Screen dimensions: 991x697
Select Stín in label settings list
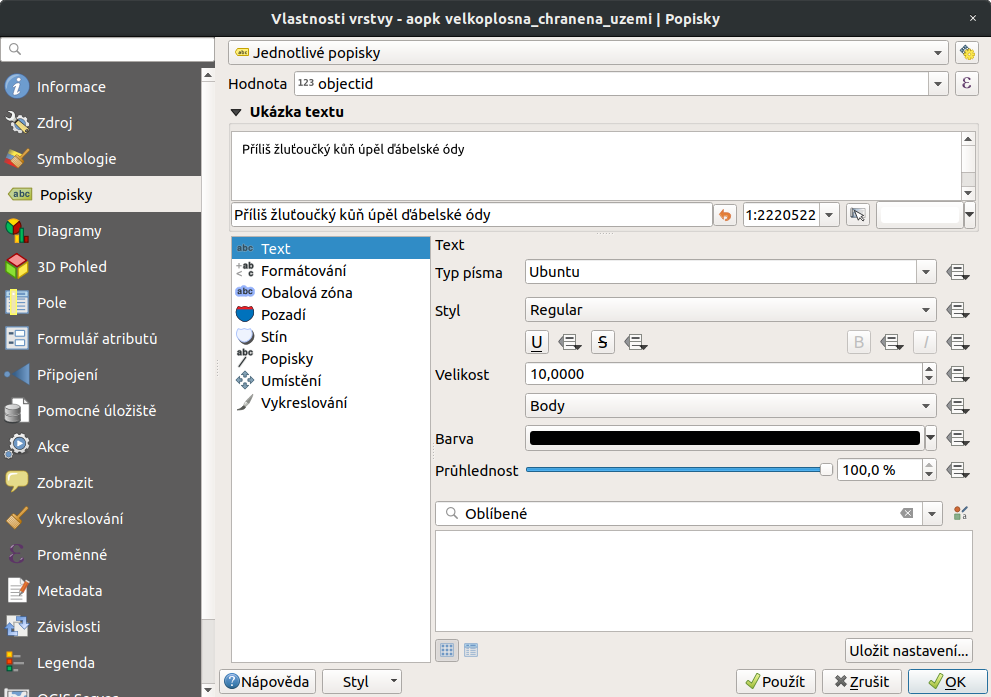[x=331, y=337]
